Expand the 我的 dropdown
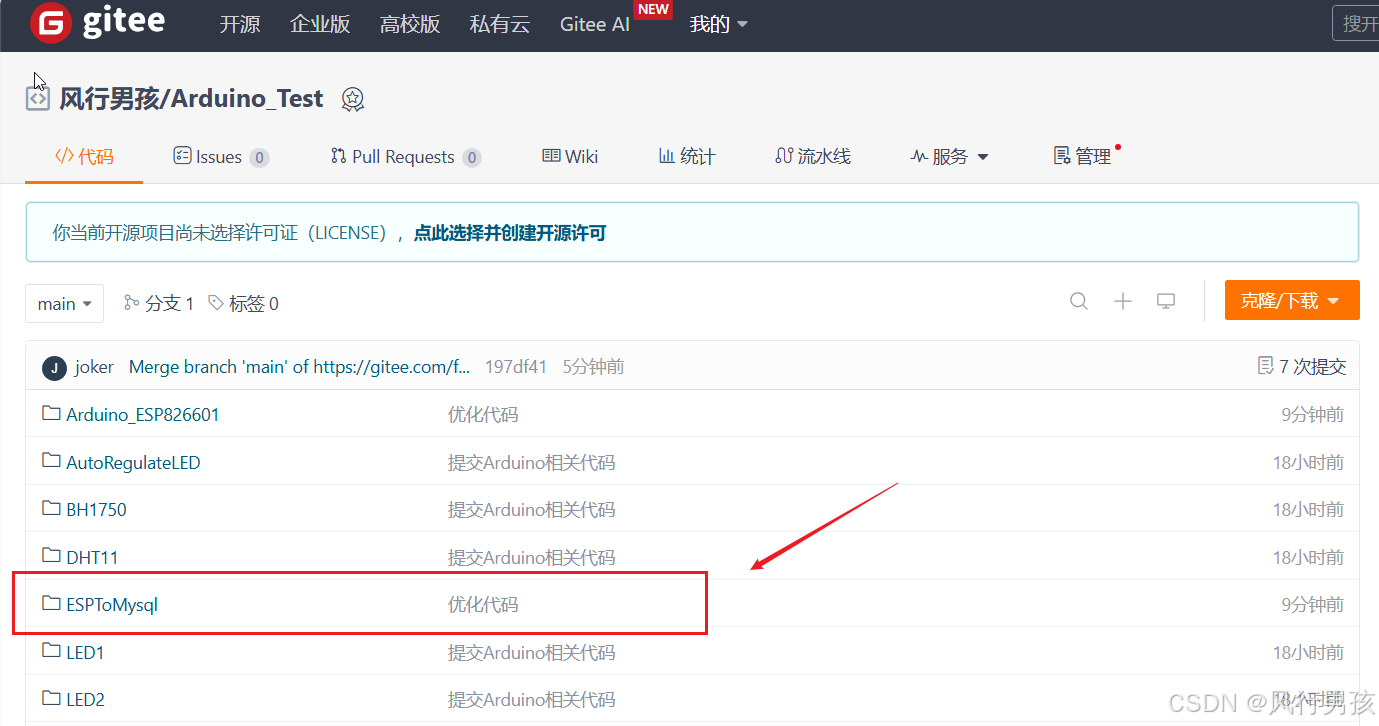Viewport: 1379px width, 726px height. 719,24
